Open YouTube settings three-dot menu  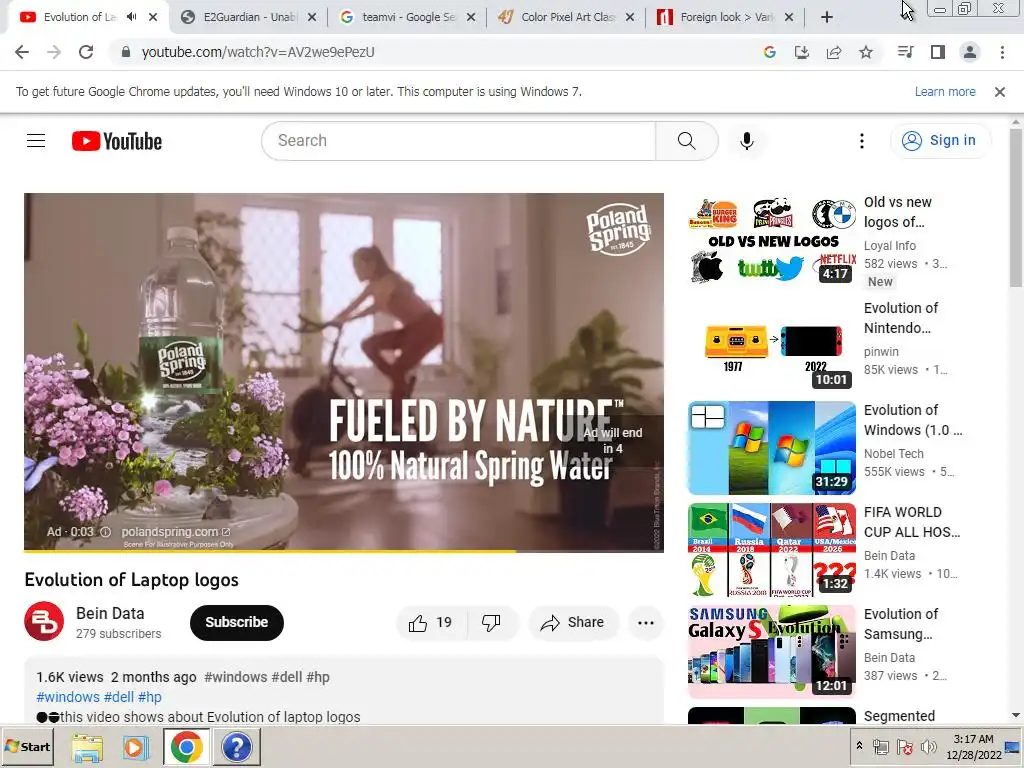[x=861, y=140]
